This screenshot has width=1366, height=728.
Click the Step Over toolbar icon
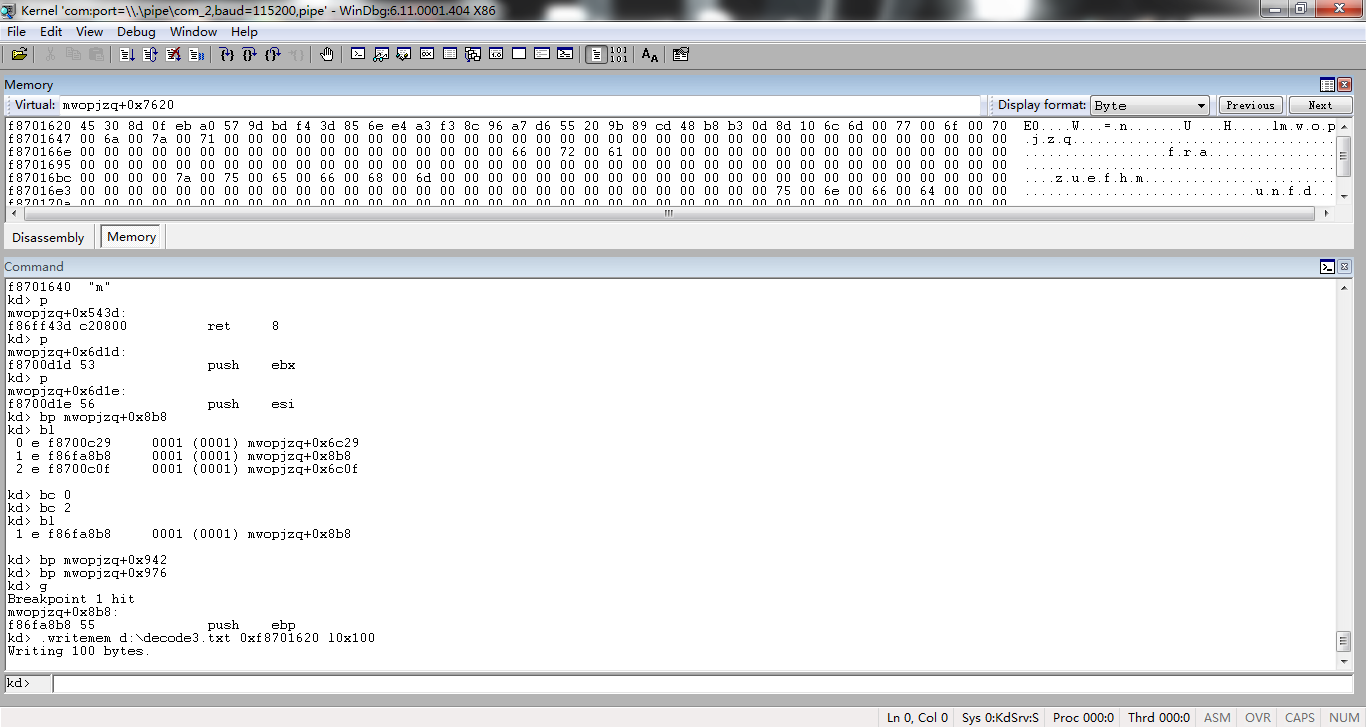(x=250, y=54)
